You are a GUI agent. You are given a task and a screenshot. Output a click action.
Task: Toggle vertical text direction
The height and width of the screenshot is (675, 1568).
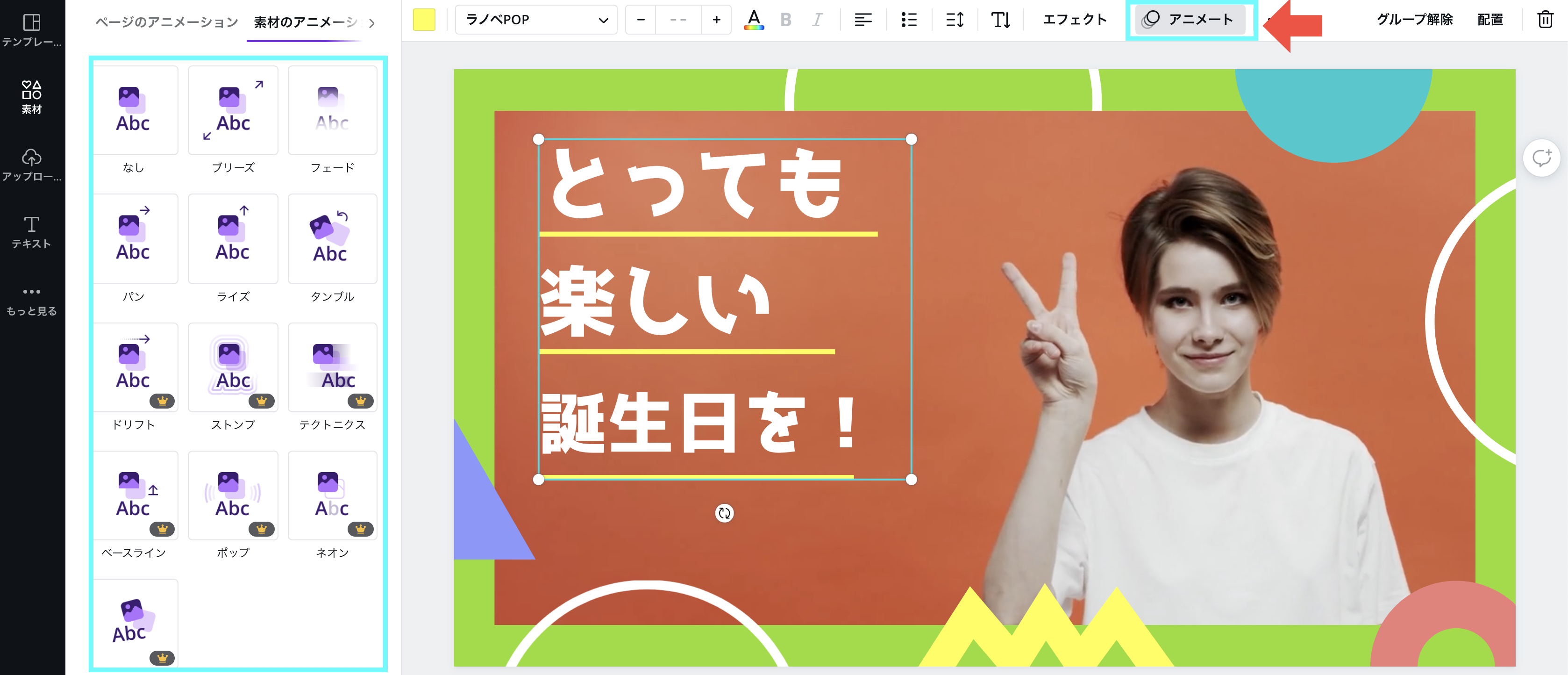[1000, 20]
